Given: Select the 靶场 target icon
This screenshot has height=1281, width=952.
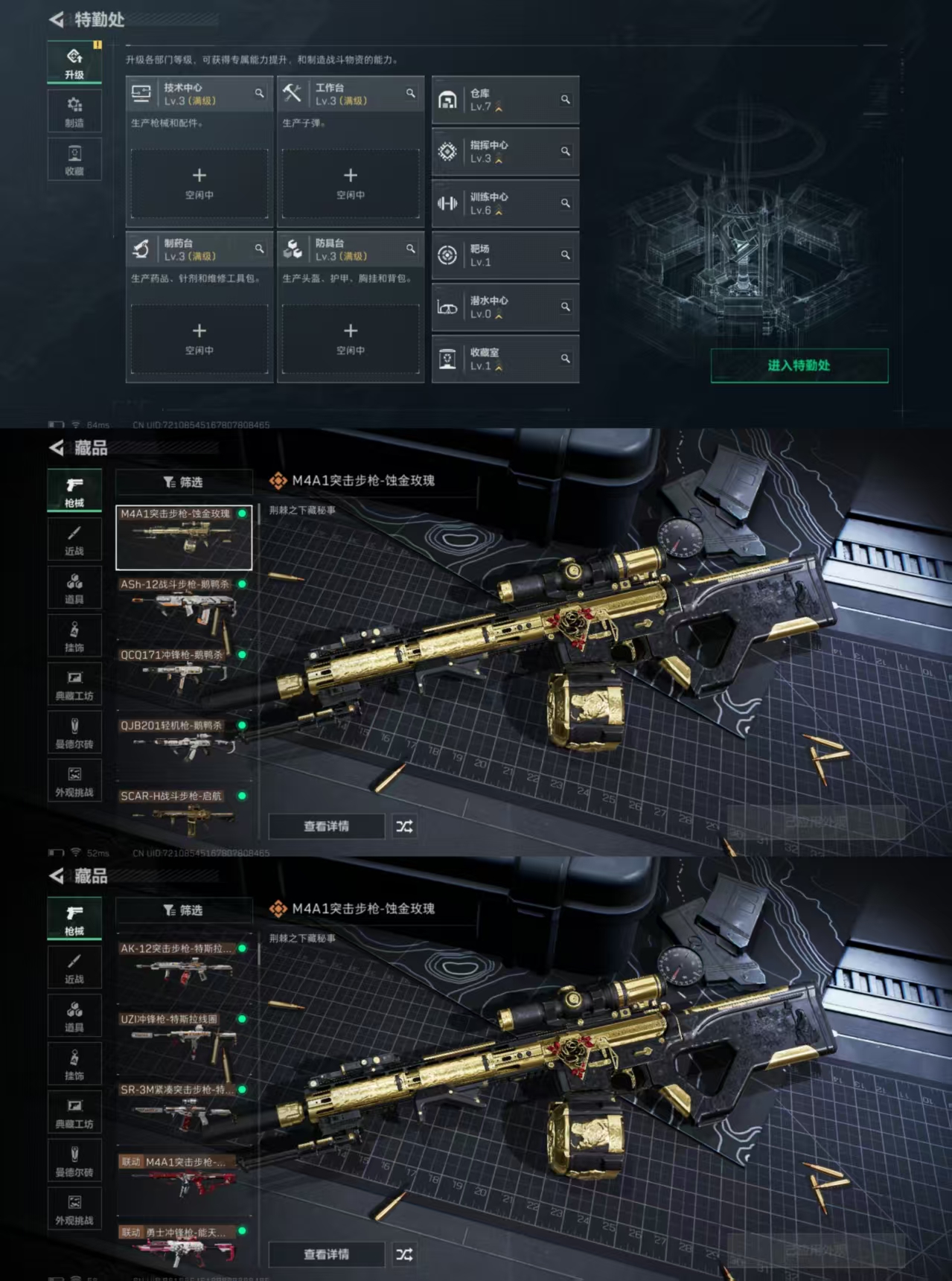Looking at the screenshot, I should click(x=447, y=255).
